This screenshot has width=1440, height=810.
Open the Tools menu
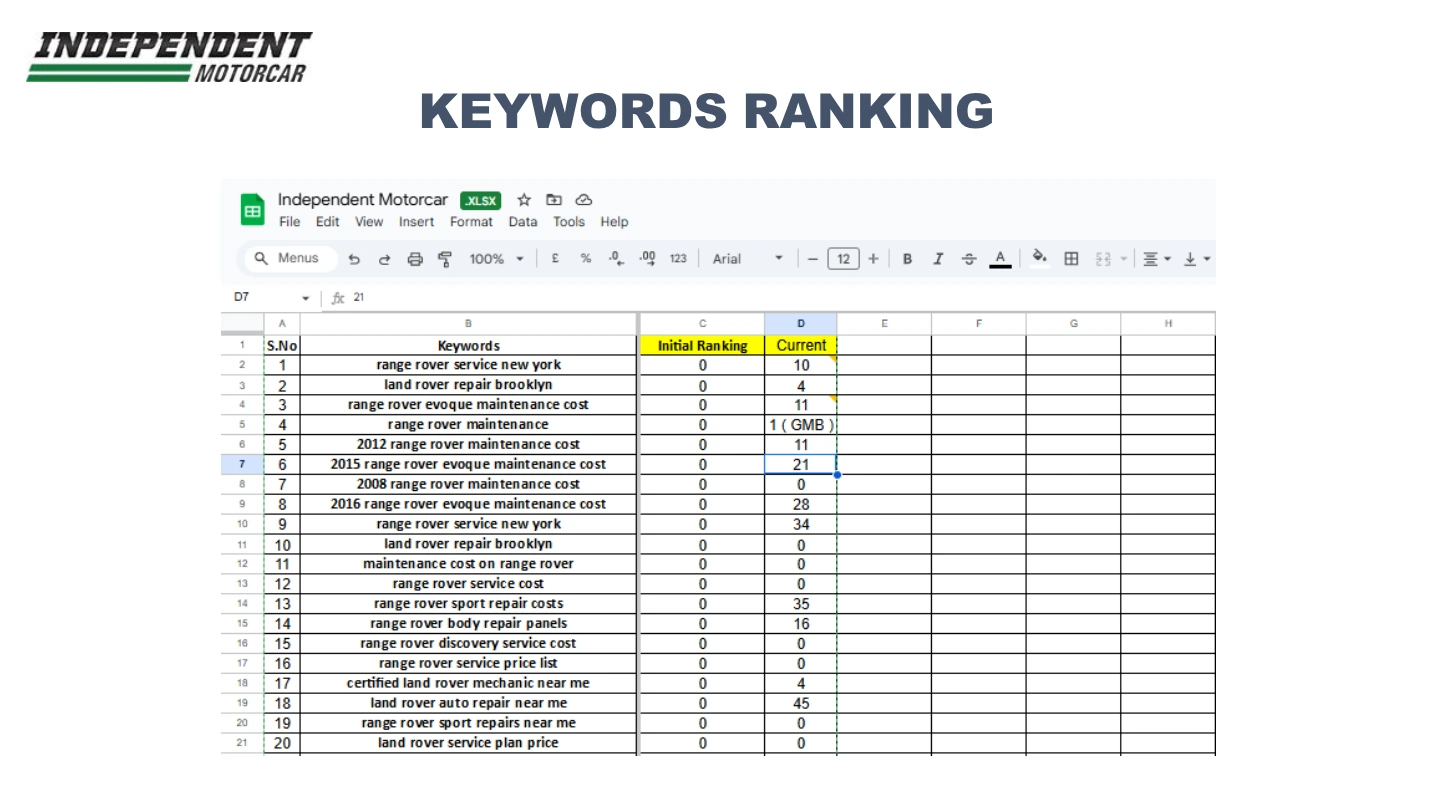568,222
